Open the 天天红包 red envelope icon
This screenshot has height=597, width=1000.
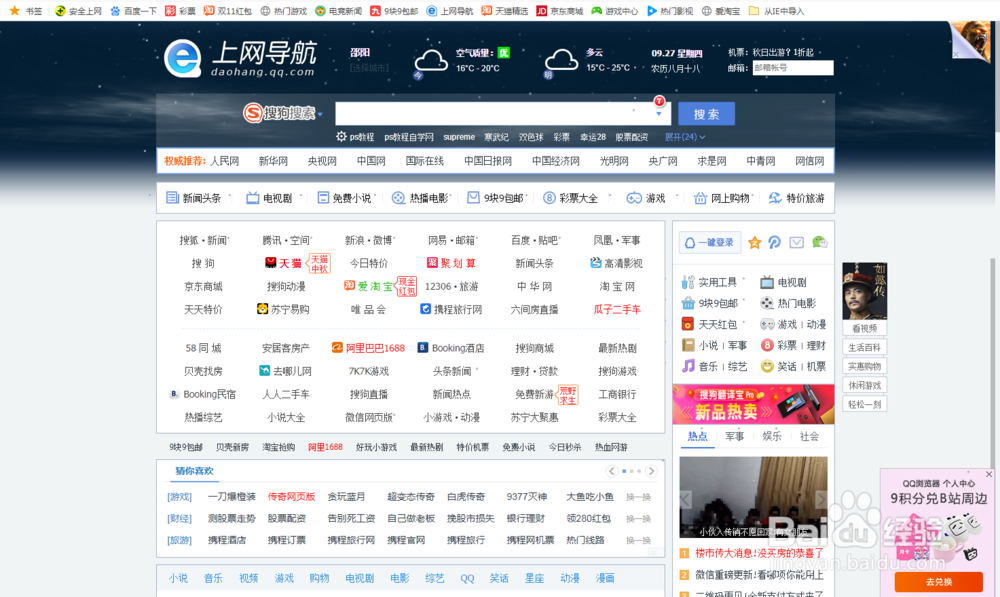(690, 324)
